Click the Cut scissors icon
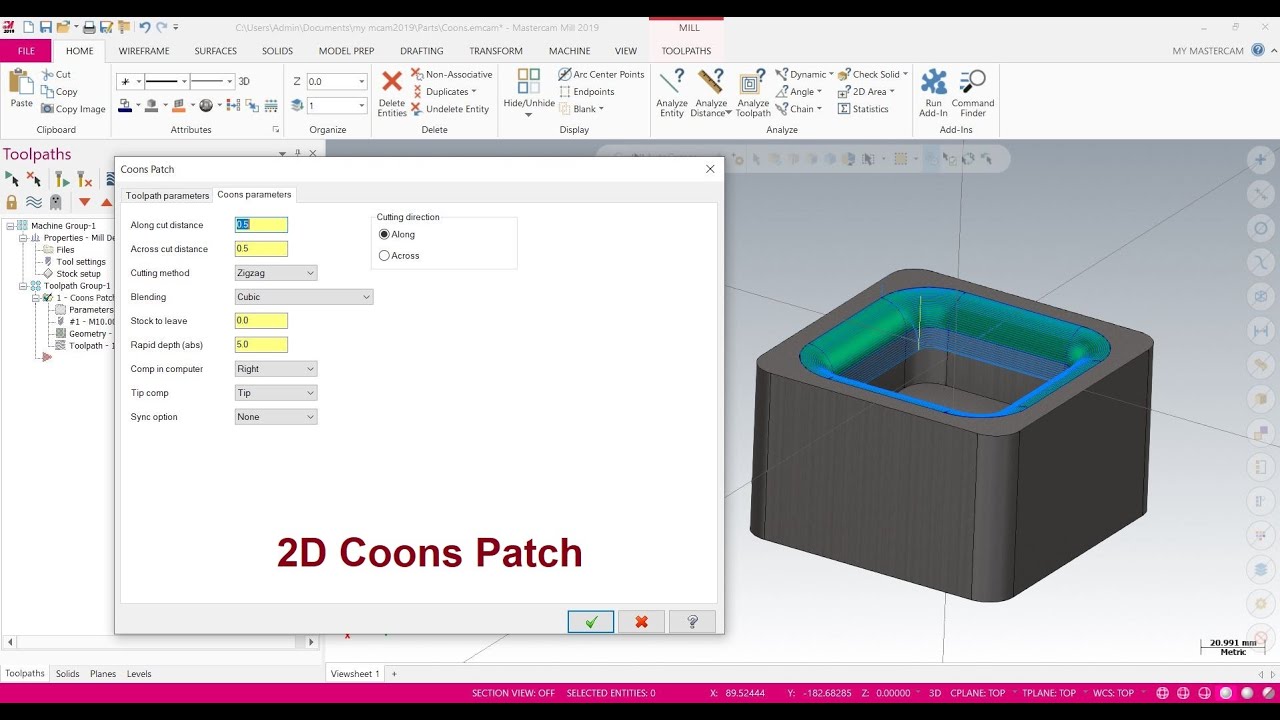 click(x=47, y=75)
